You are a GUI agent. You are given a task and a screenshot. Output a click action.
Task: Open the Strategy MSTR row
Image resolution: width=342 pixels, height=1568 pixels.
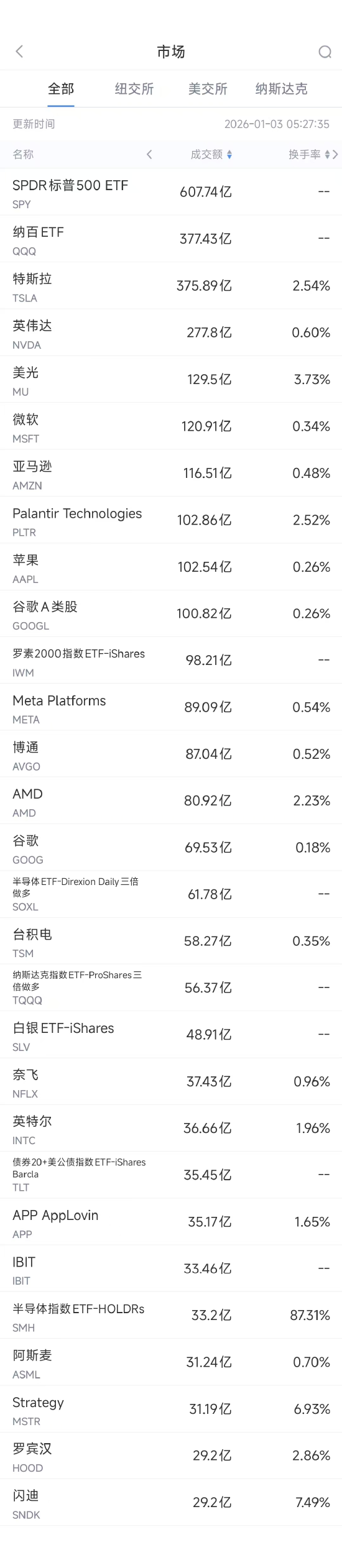[171, 1409]
